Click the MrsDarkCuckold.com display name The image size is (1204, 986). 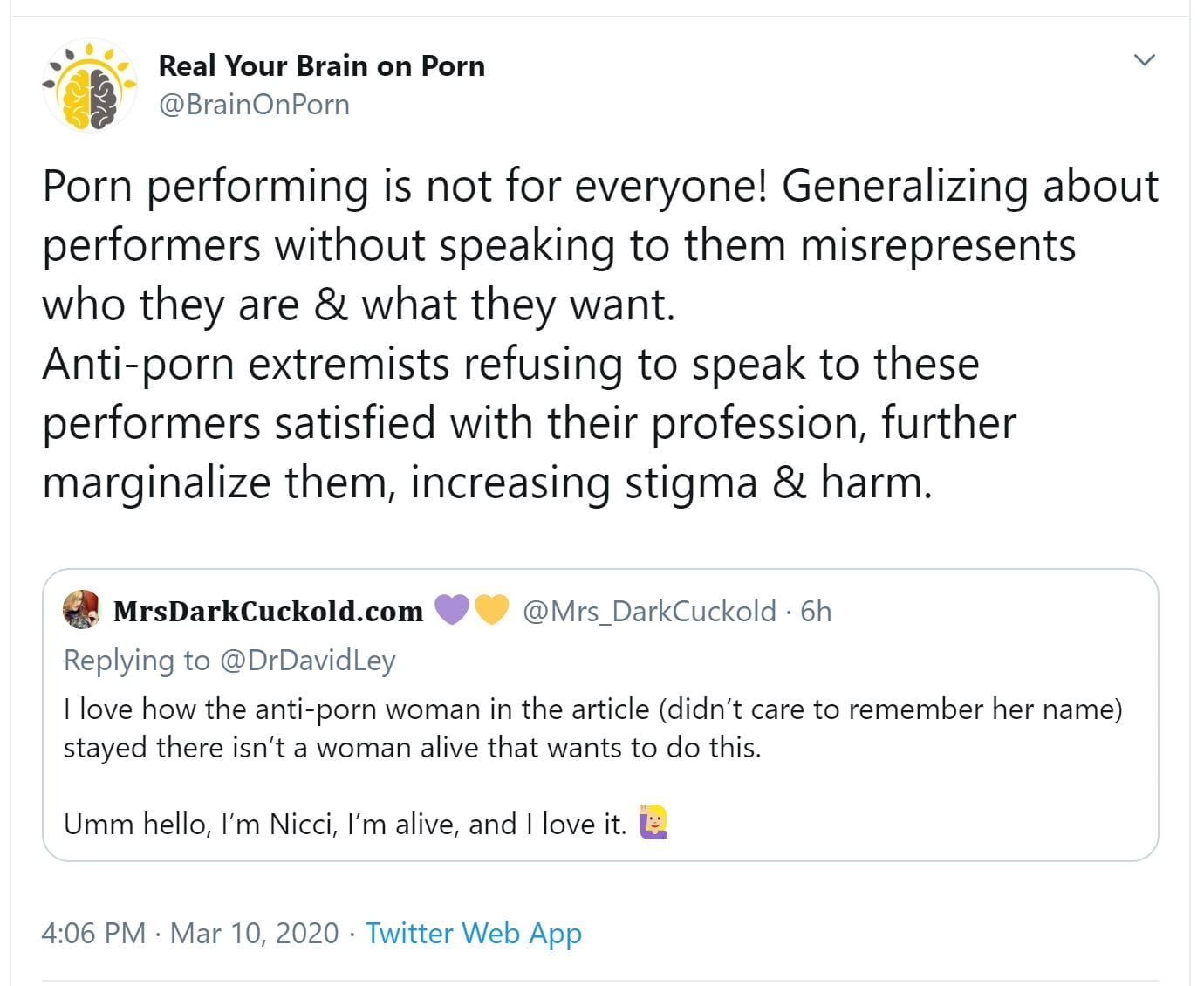268,611
